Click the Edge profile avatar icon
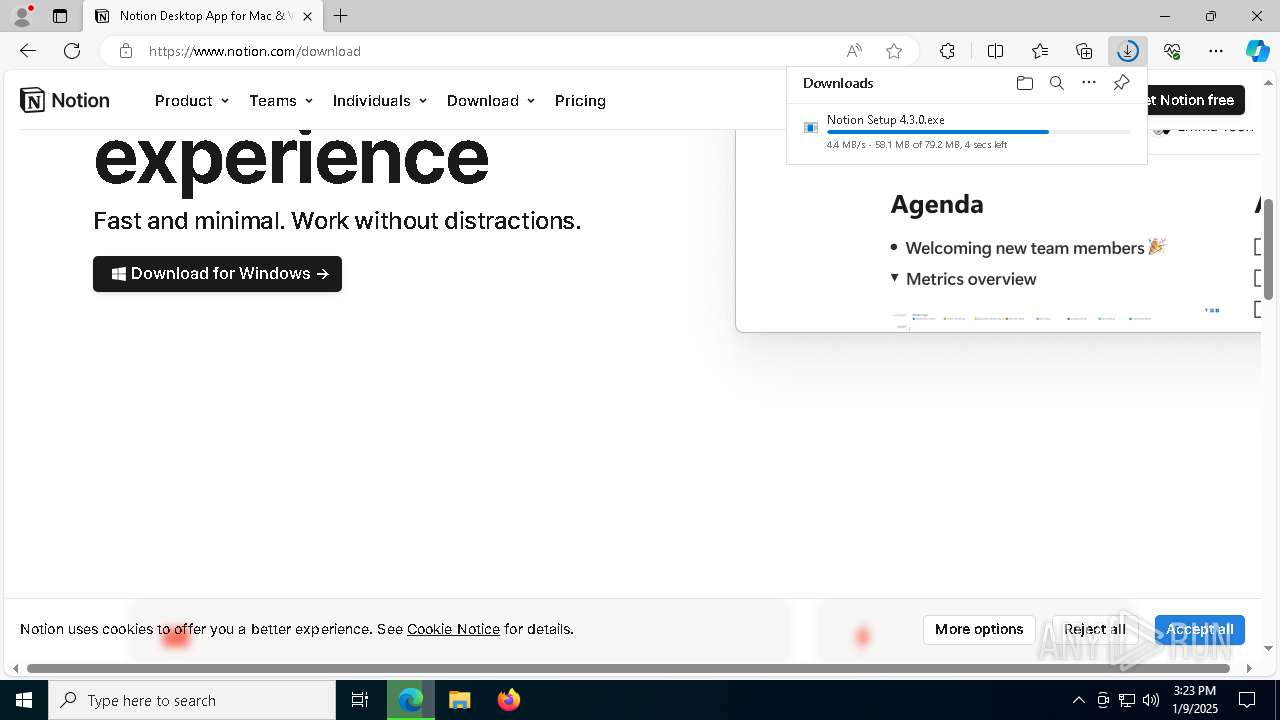This screenshot has width=1280, height=720. 22,16
